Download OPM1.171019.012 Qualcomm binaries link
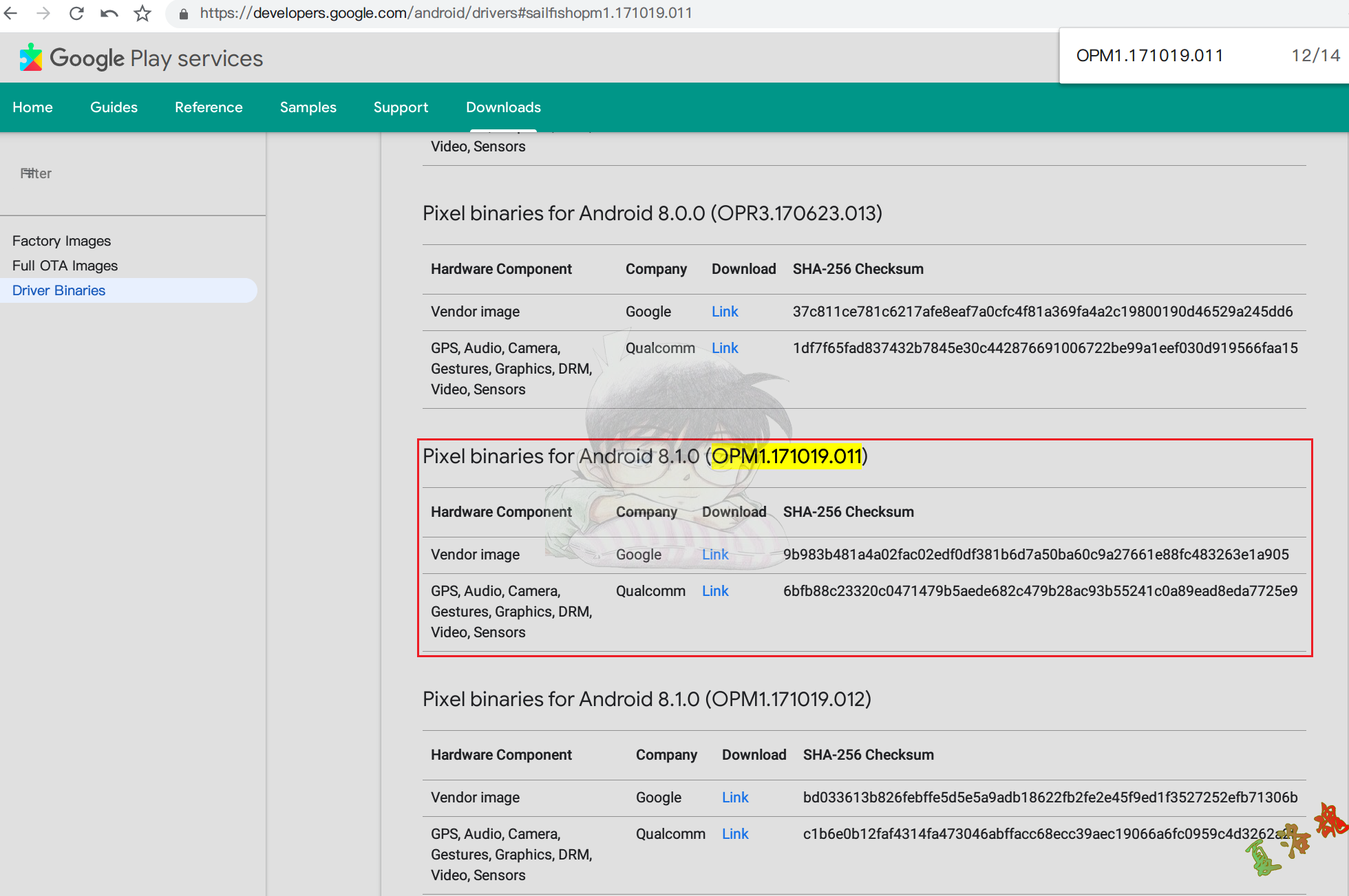 pyautogui.click(x=735, y=834)
